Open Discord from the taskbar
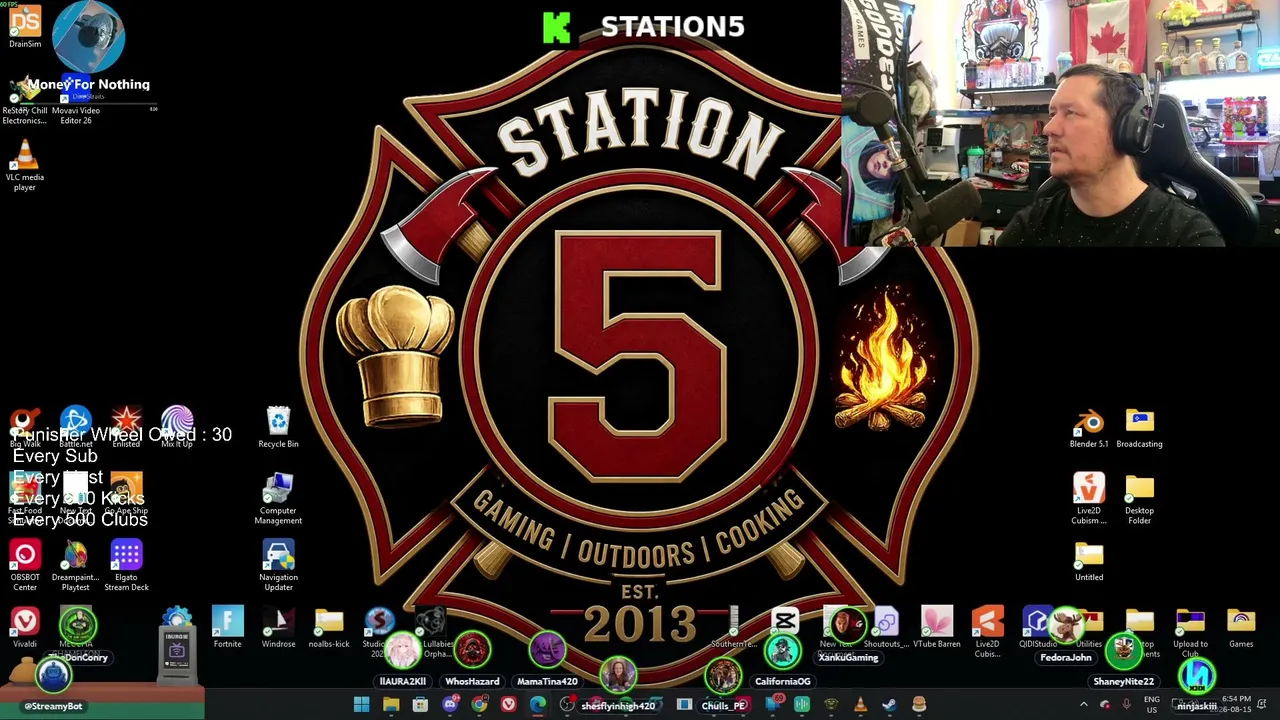This screenshot has height=720, width=1280. (x=450, y=705)
